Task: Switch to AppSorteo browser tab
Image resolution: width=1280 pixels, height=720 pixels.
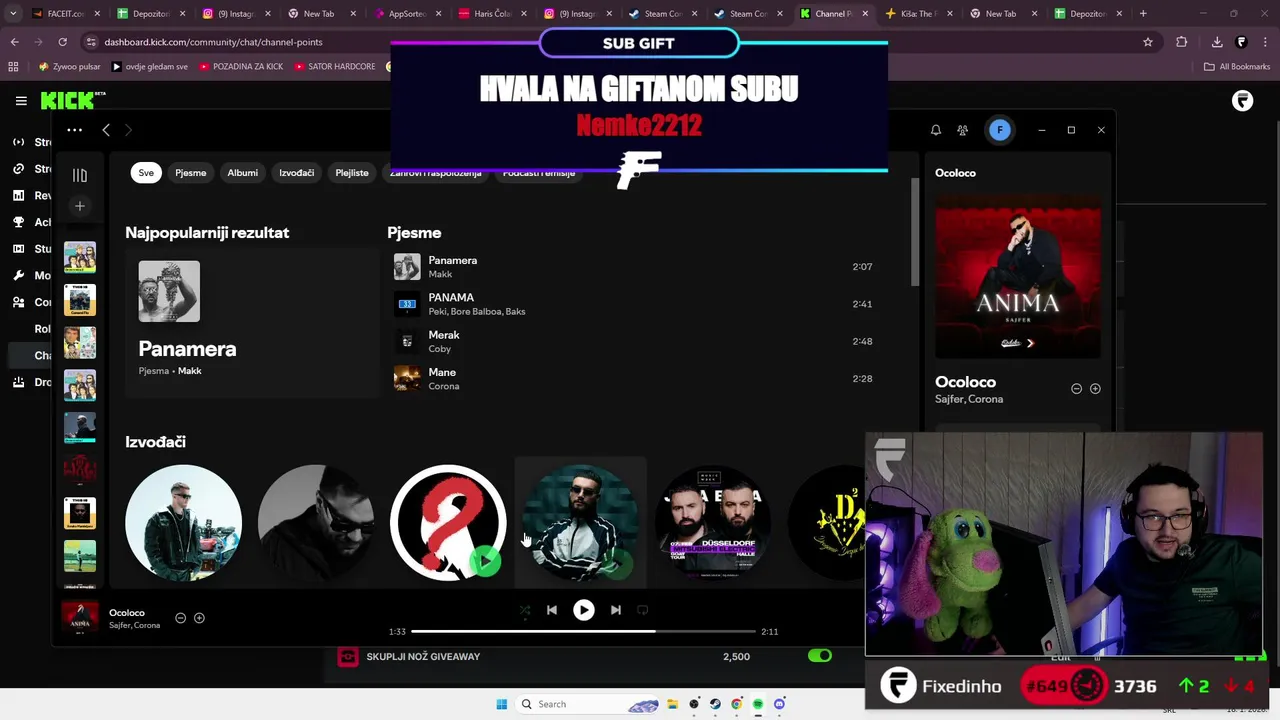Action: tap(407, 14)
